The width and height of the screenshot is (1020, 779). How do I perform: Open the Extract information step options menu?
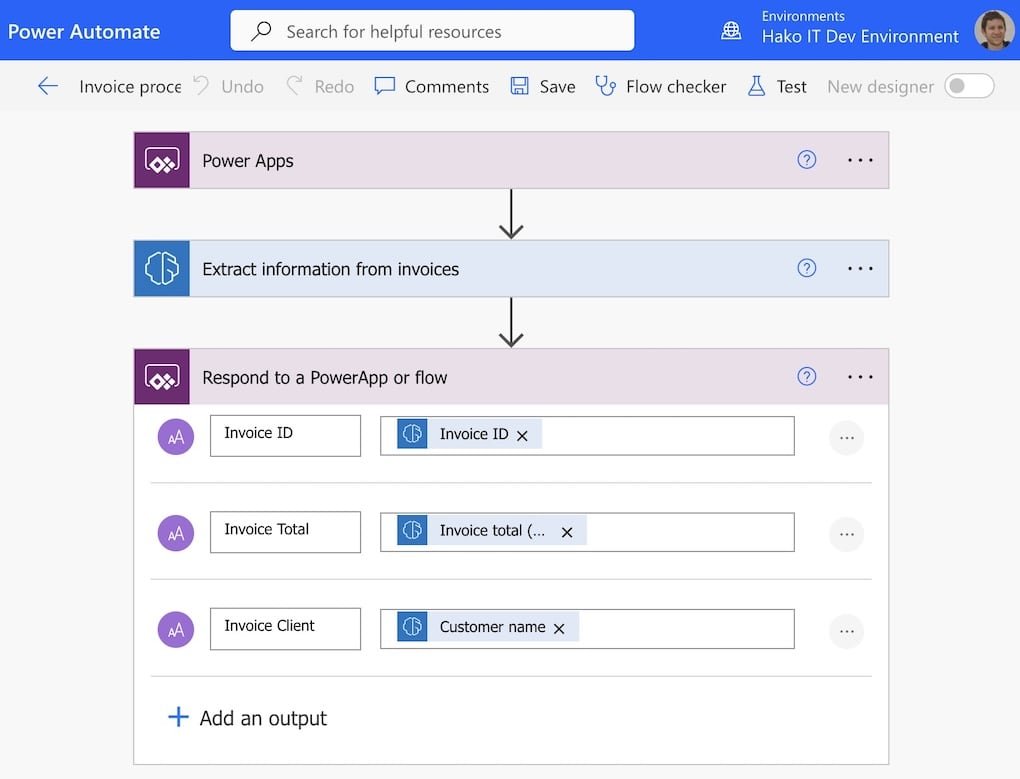pos(860,268)
